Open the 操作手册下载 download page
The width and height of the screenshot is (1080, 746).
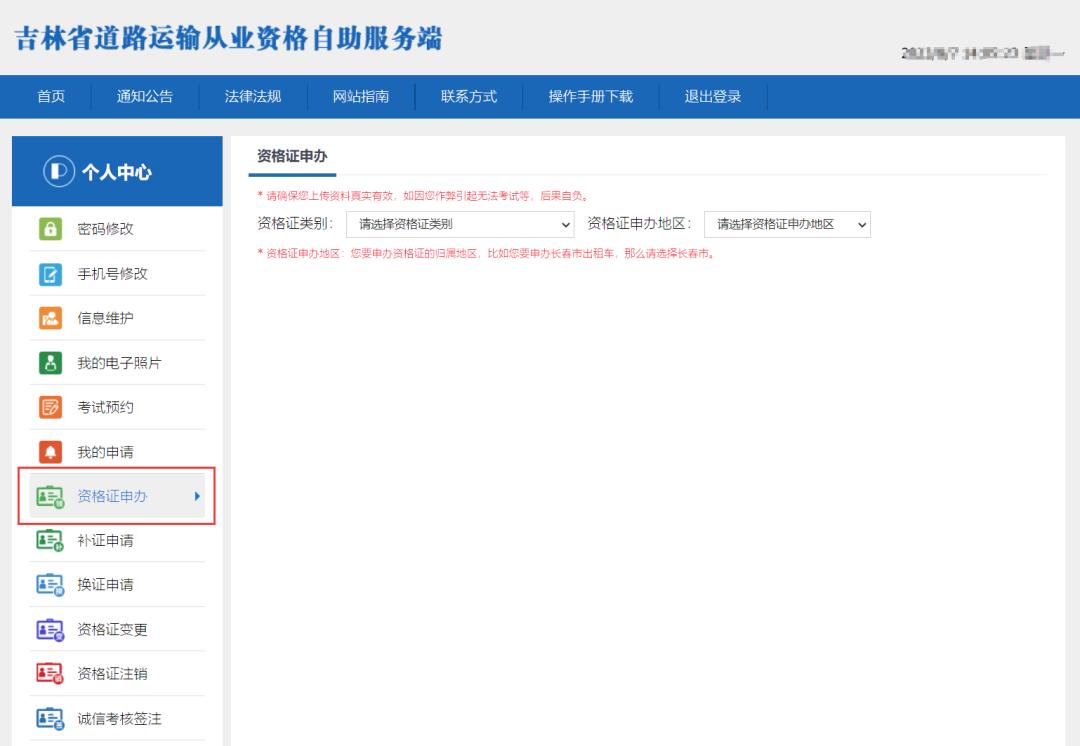591,97
